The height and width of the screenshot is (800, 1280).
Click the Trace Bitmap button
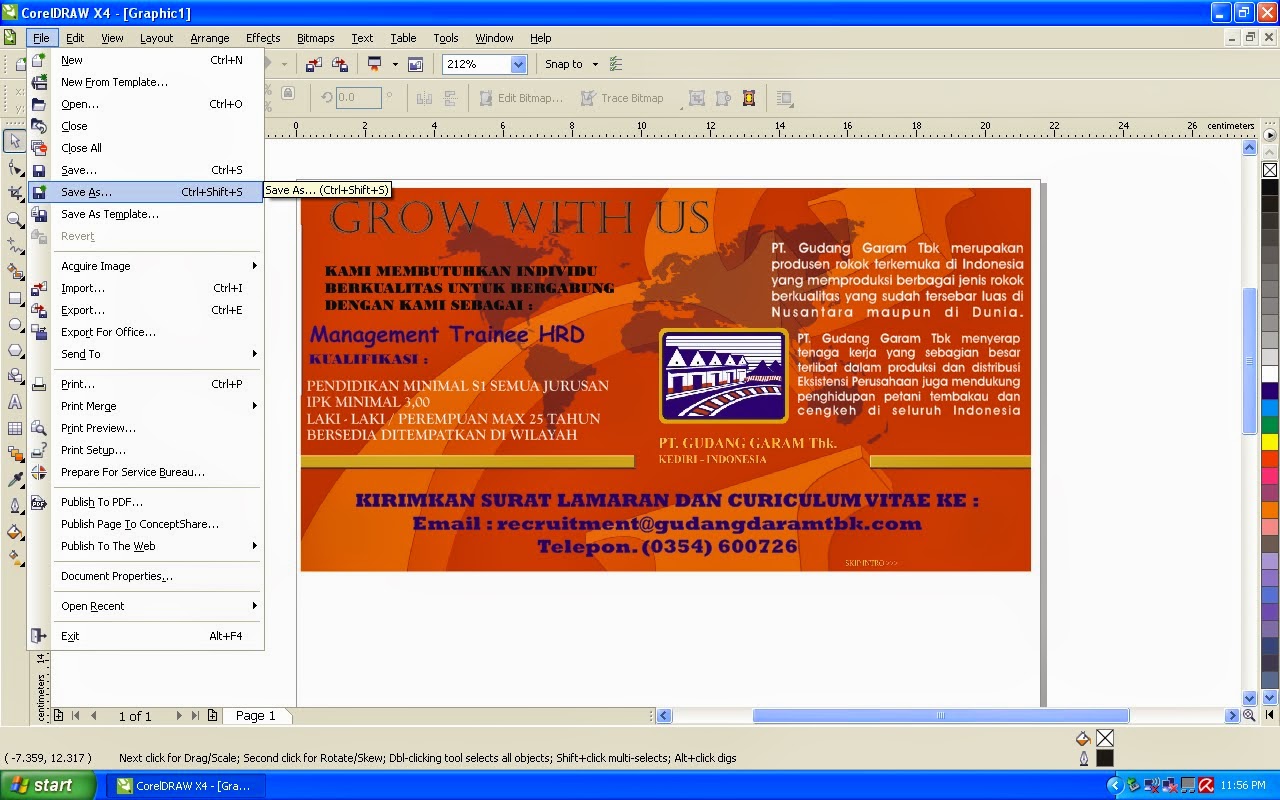(622, 98)
